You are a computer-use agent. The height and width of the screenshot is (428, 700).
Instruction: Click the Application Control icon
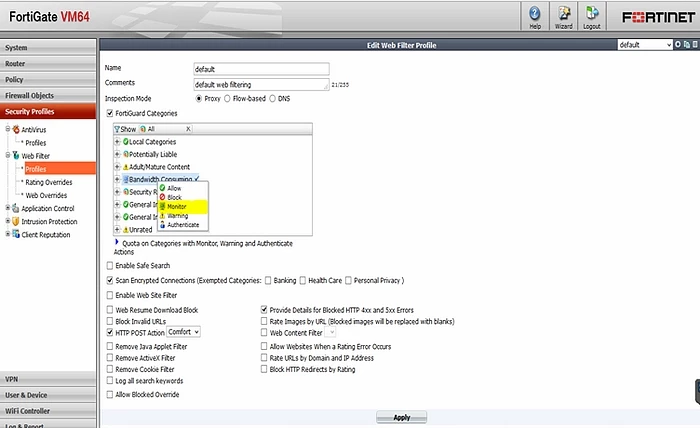click(16, 208)
